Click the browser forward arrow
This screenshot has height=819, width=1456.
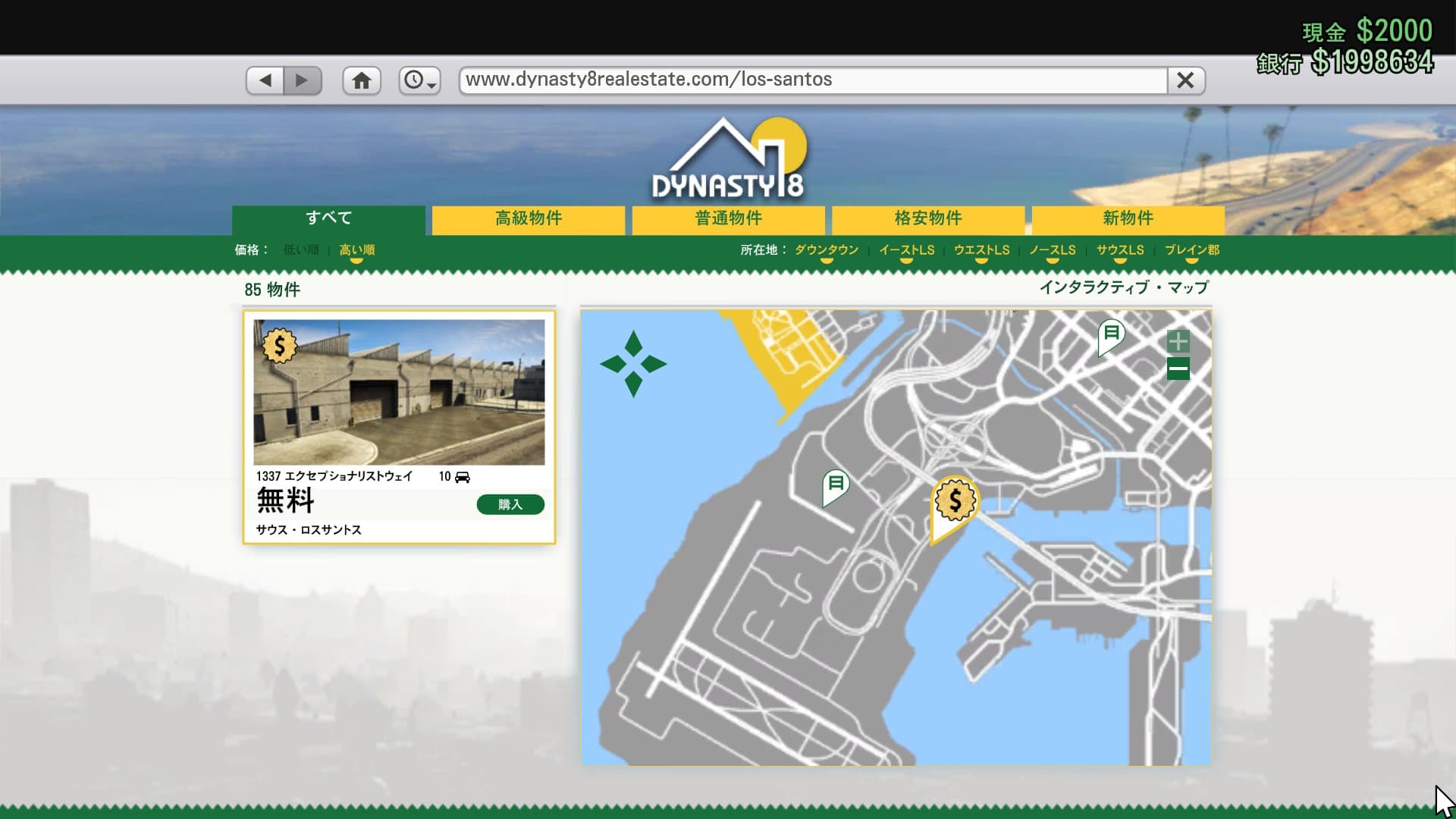click(302, 80)
